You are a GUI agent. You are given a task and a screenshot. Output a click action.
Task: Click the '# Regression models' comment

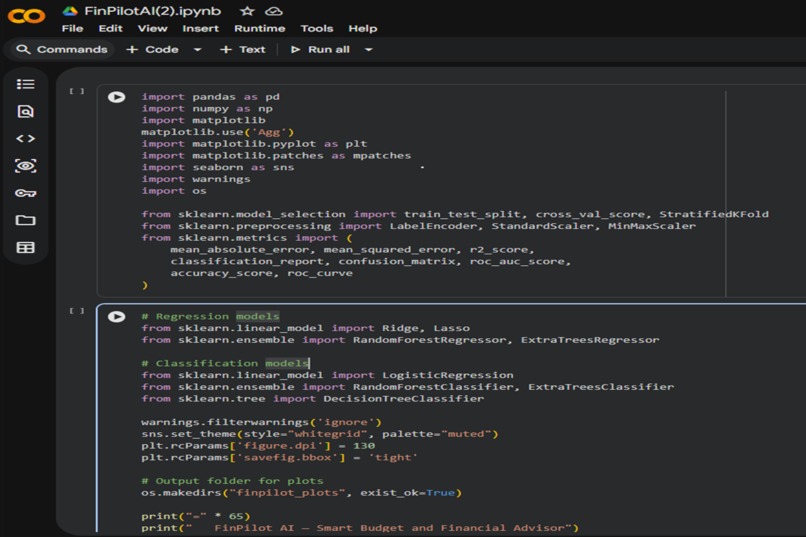tap(211, 316)
